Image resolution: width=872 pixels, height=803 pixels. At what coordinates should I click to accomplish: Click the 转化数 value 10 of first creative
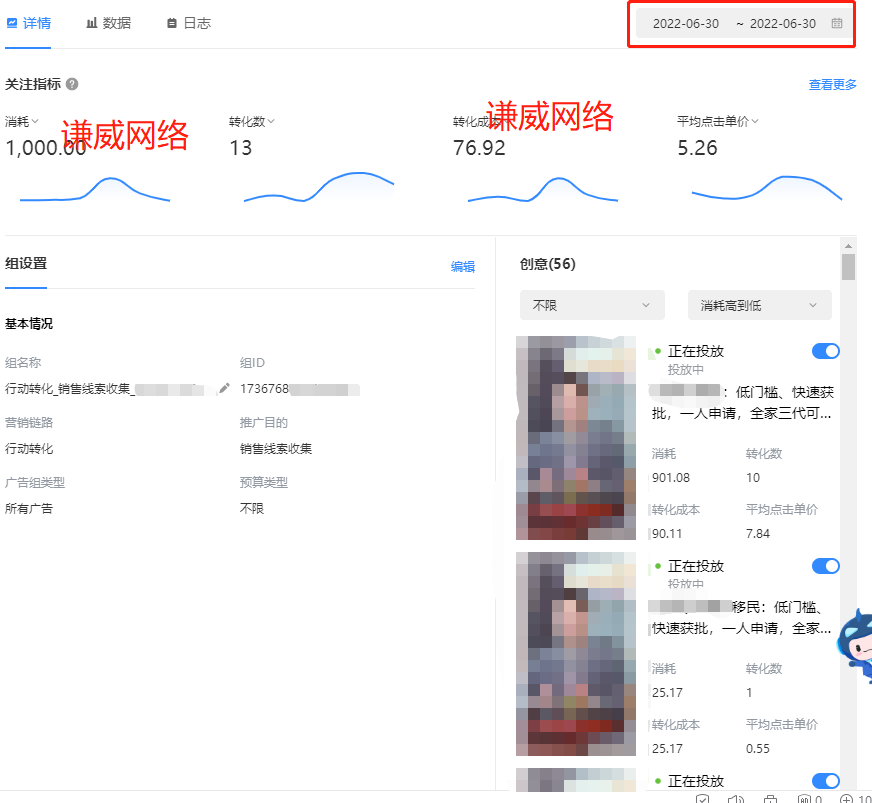tap(752, 478)
